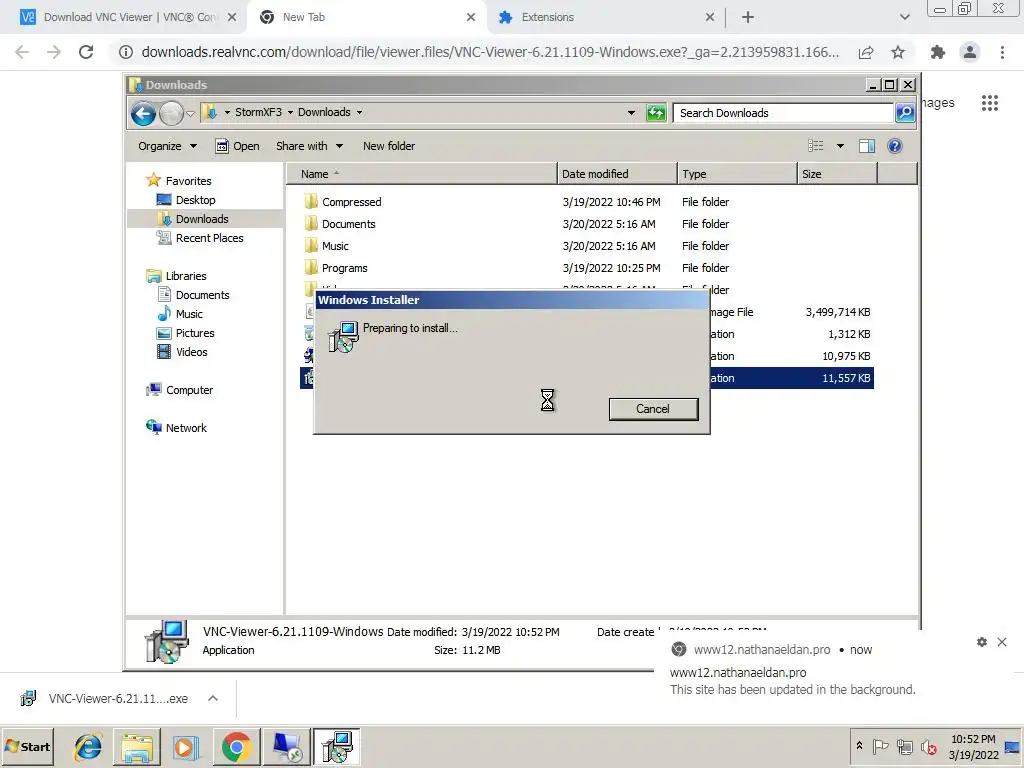The image size is (1024, 768).
Task: Sort by Size column header
Action: point(837,174)
